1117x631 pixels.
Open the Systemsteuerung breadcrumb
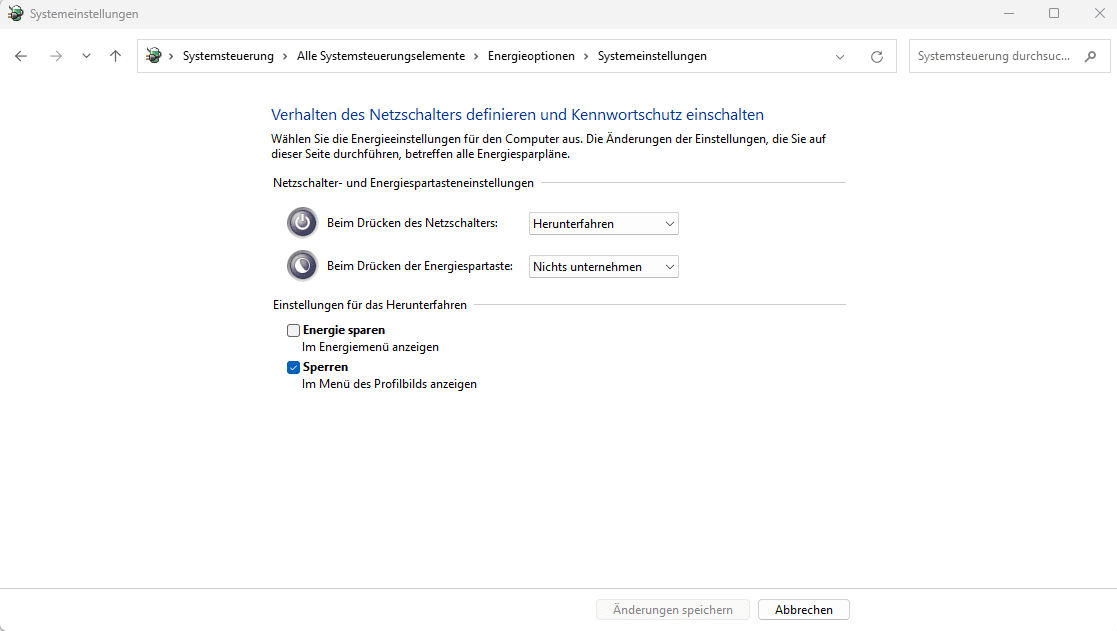(228, 56)
